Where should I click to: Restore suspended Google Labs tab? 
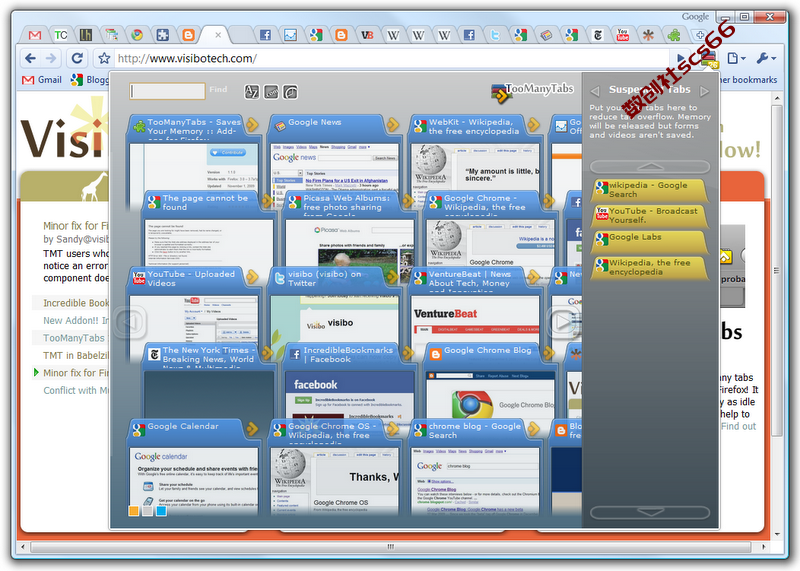click(649, 241)
